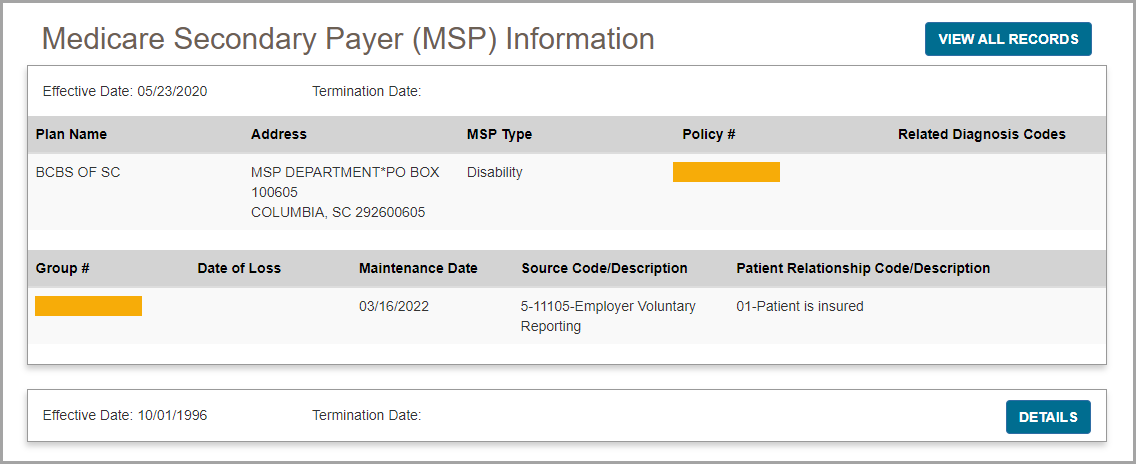The height and width of the screenshot is (464, 1136).
Task: Click the Policy # column header
Action: tap(709, 134)
